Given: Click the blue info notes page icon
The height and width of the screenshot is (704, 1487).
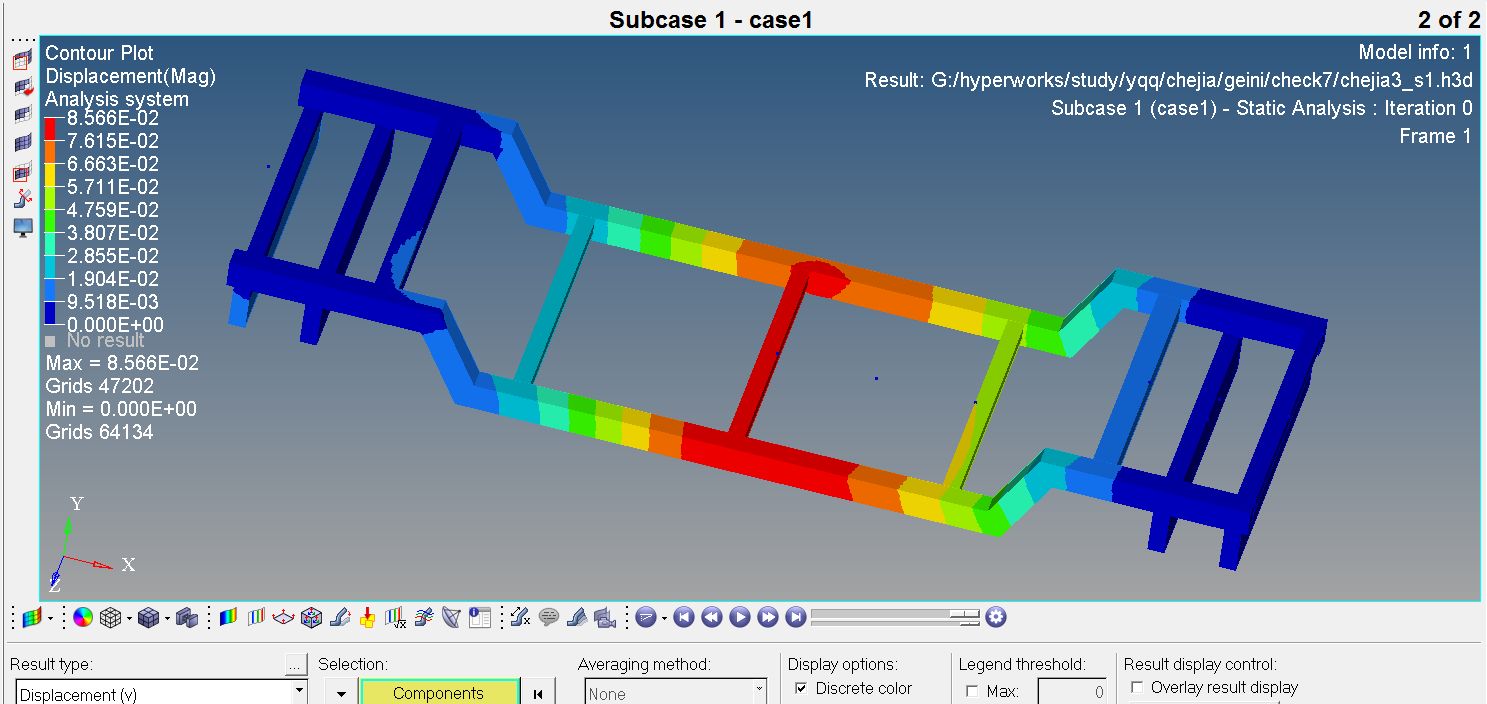Looking at the screenshot, I should pyautogui.click(x=480, y=618).
